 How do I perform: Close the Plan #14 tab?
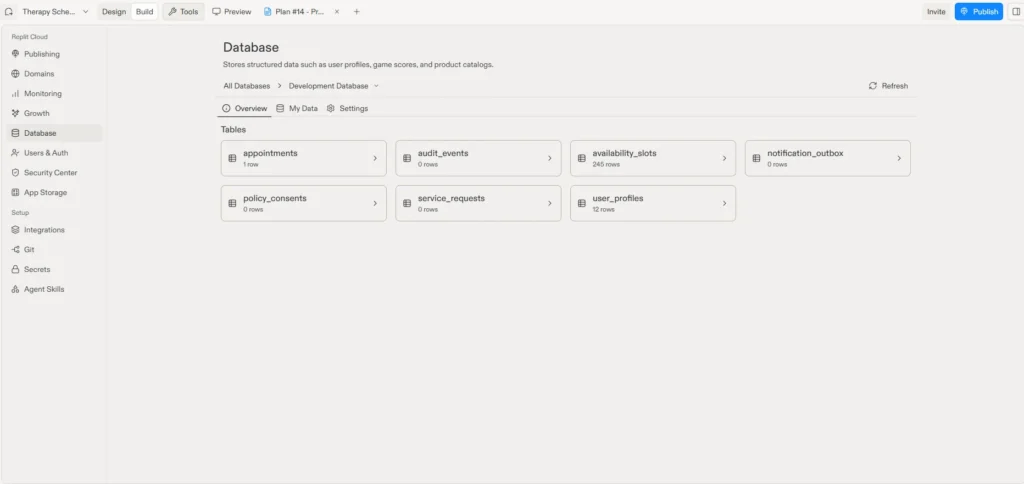[x=337, y=12]
